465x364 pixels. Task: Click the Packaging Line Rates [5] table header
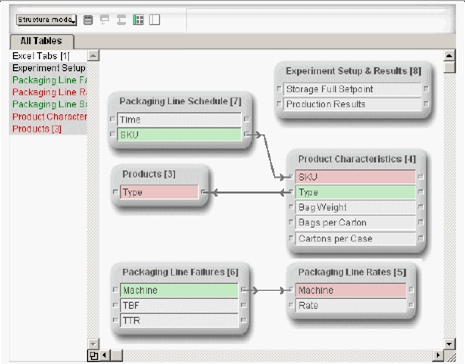pyautogui.click(x=352, y=272)
